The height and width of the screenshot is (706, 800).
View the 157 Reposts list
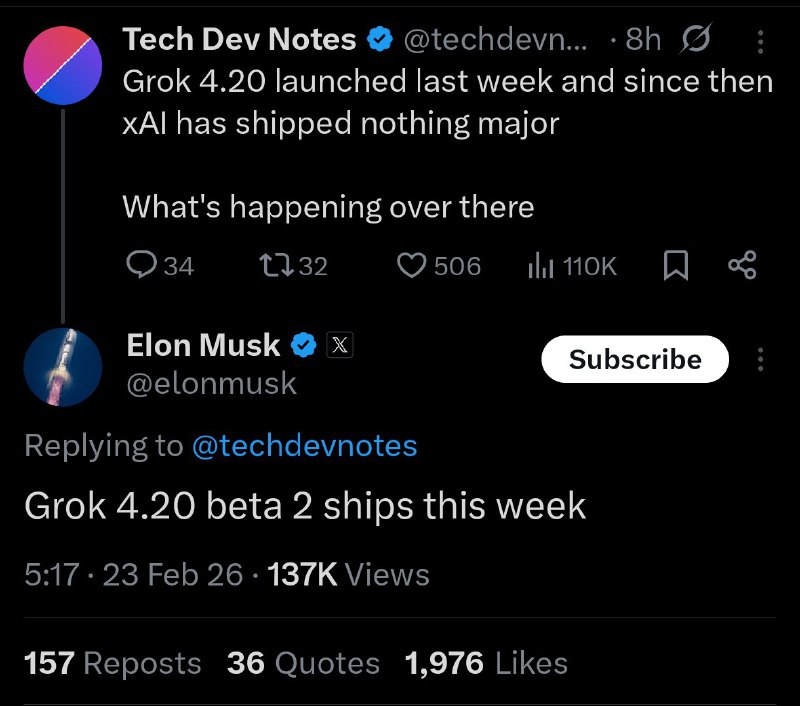tap(112, 663)
